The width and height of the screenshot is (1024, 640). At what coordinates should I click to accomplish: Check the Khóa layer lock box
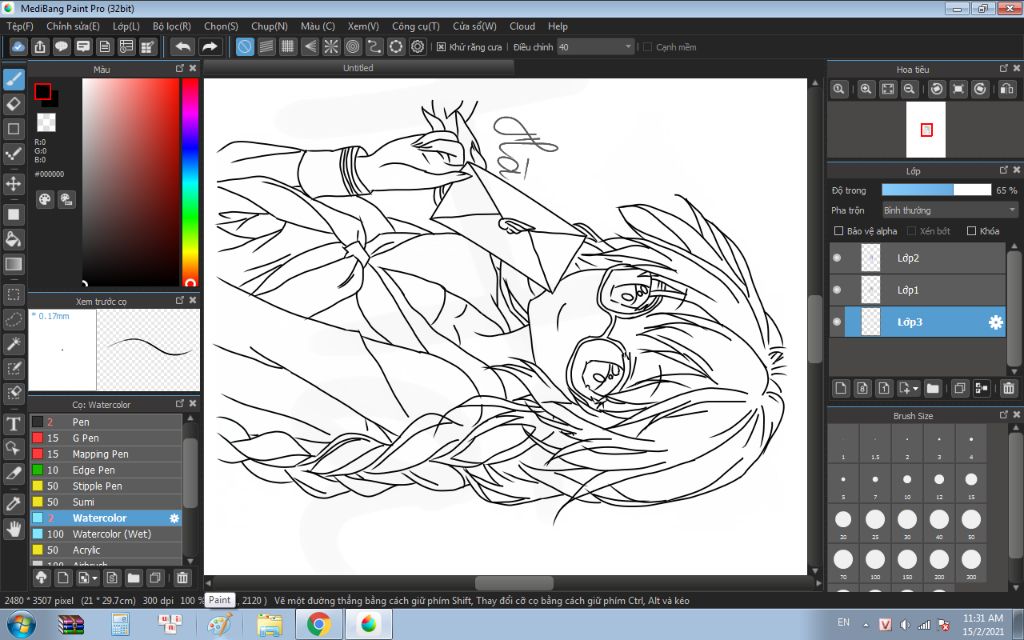[971, 231]
